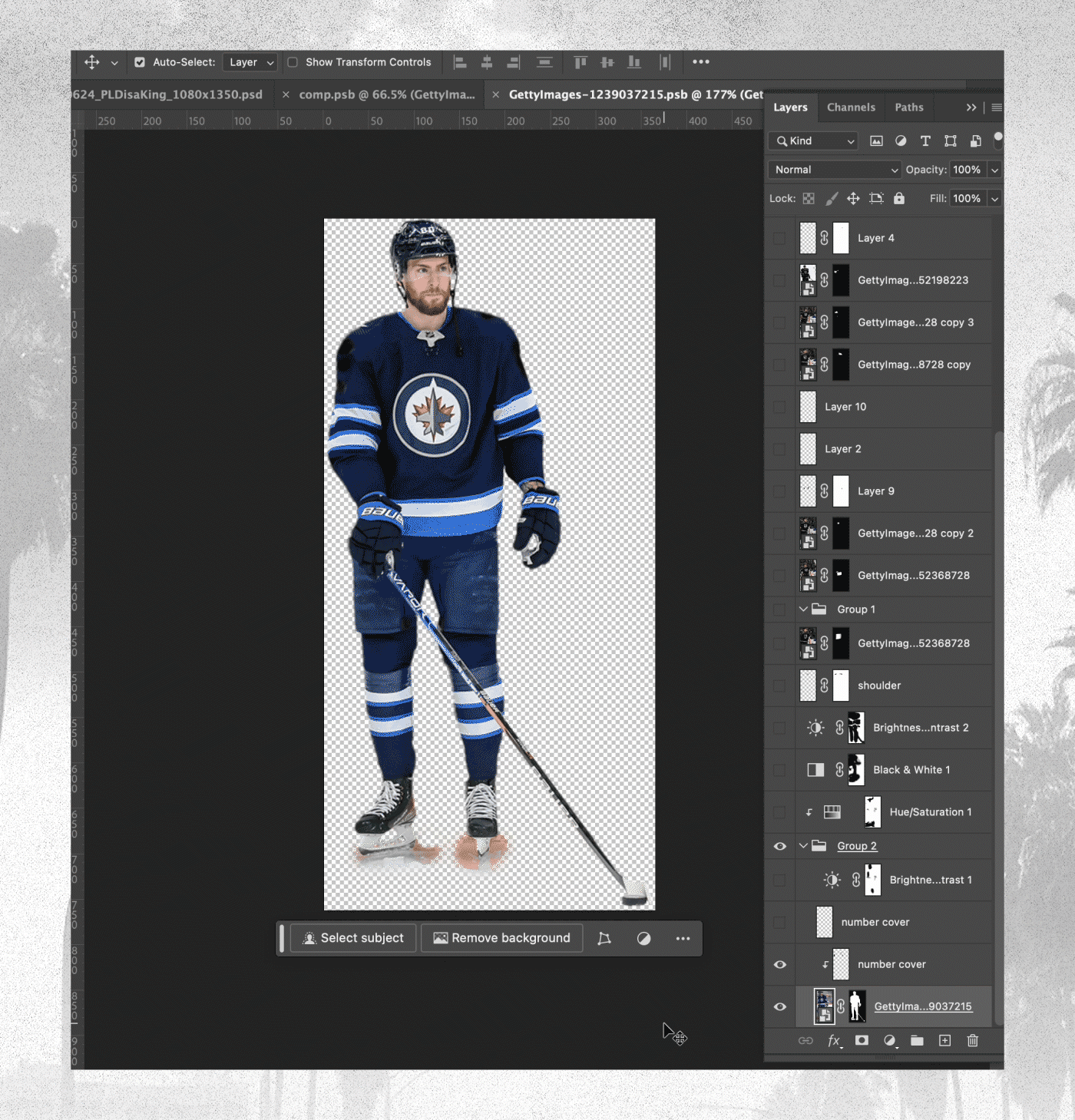The width and height of the screenshot is (1075, 1120).
Task: Hide the Group 2 layer group
Action: [780, 846]
